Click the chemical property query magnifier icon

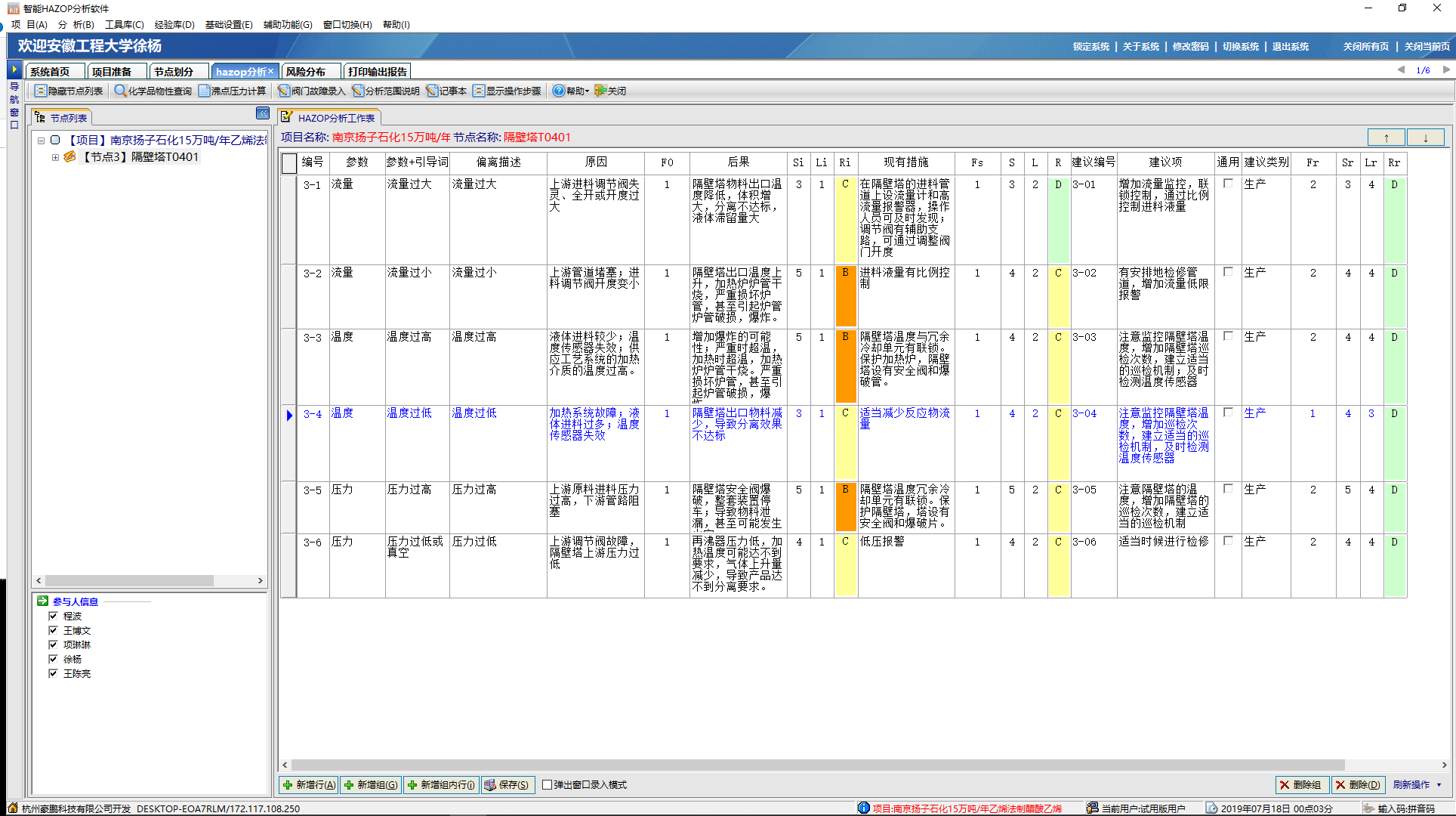(120, 91)
